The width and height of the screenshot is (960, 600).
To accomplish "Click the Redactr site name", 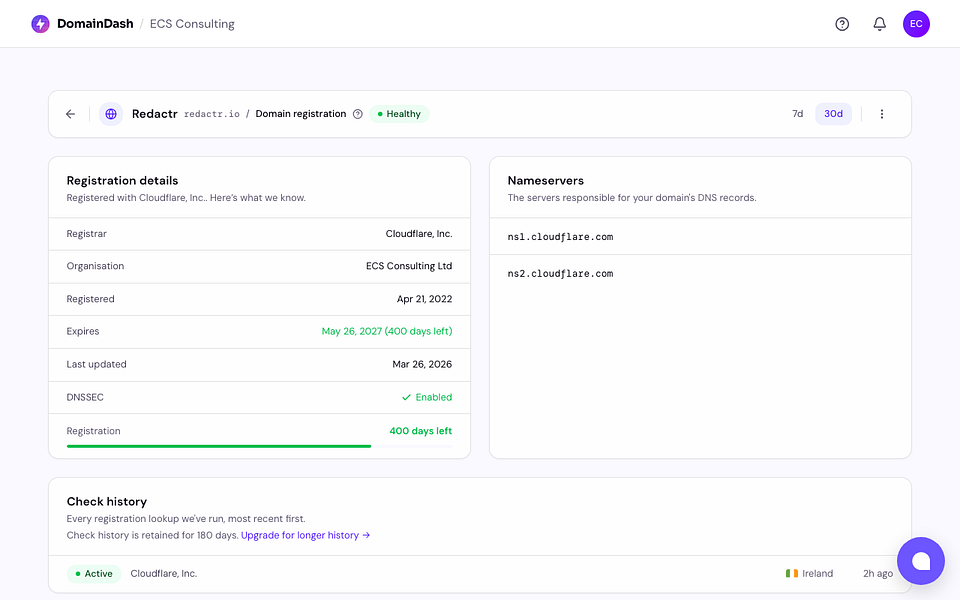I will tap(154, 114).
